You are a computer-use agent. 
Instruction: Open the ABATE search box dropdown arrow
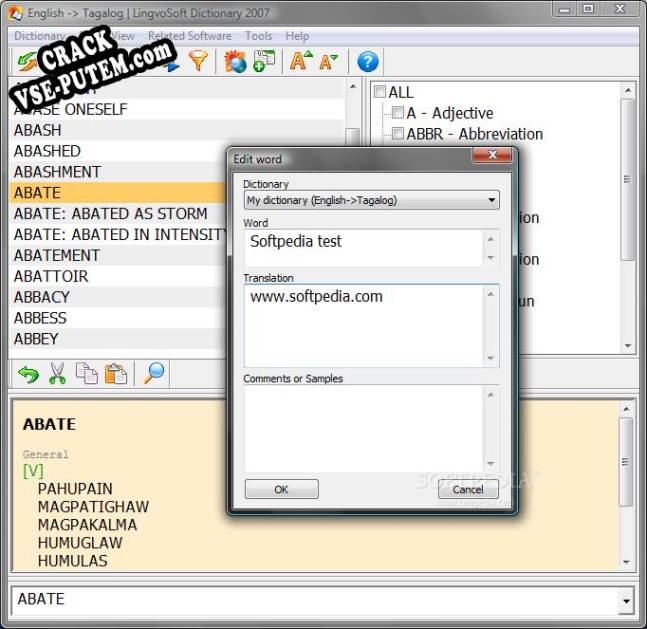point(626,601)
